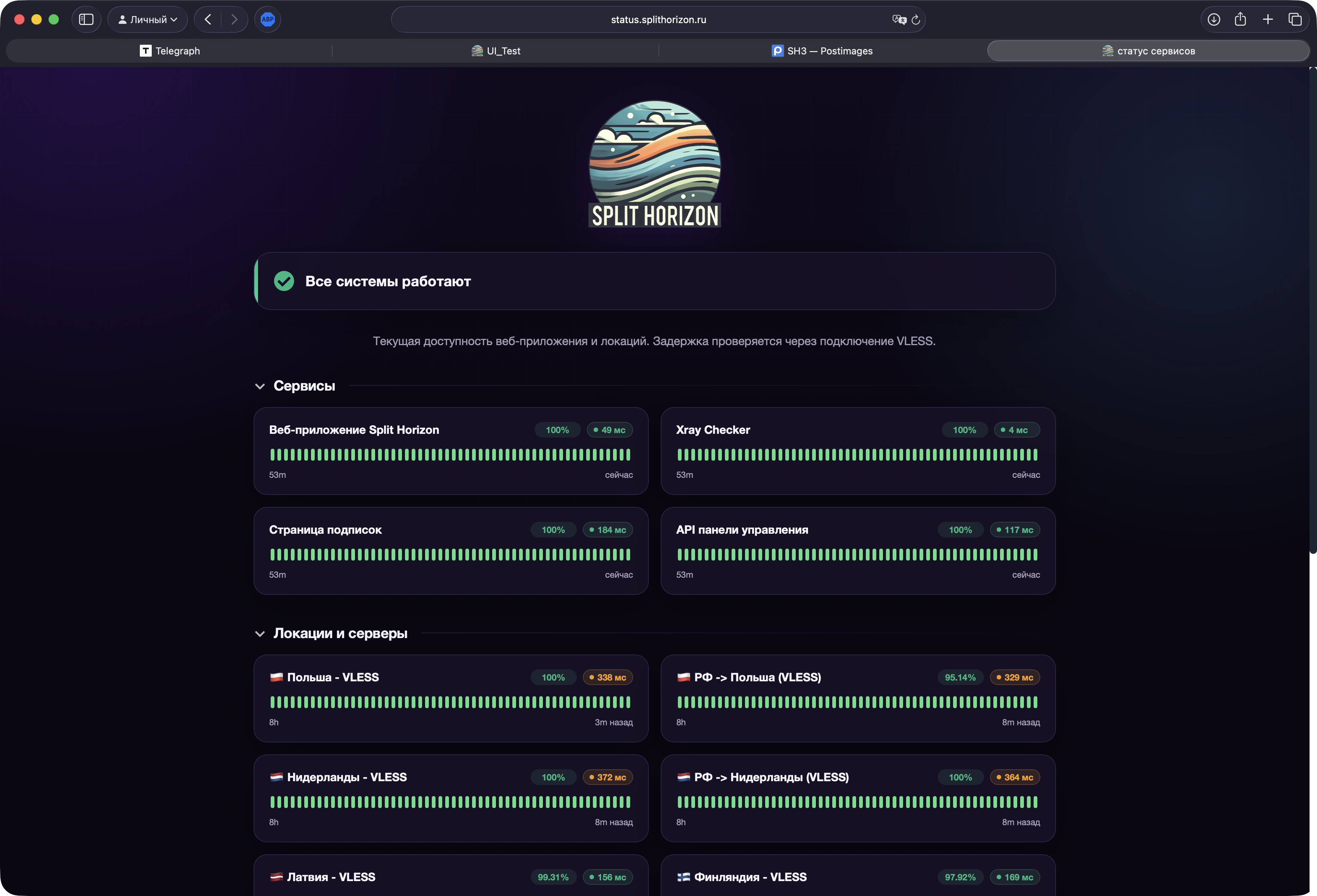
Task: Show the downloads list
Action: click(1213, 19)
